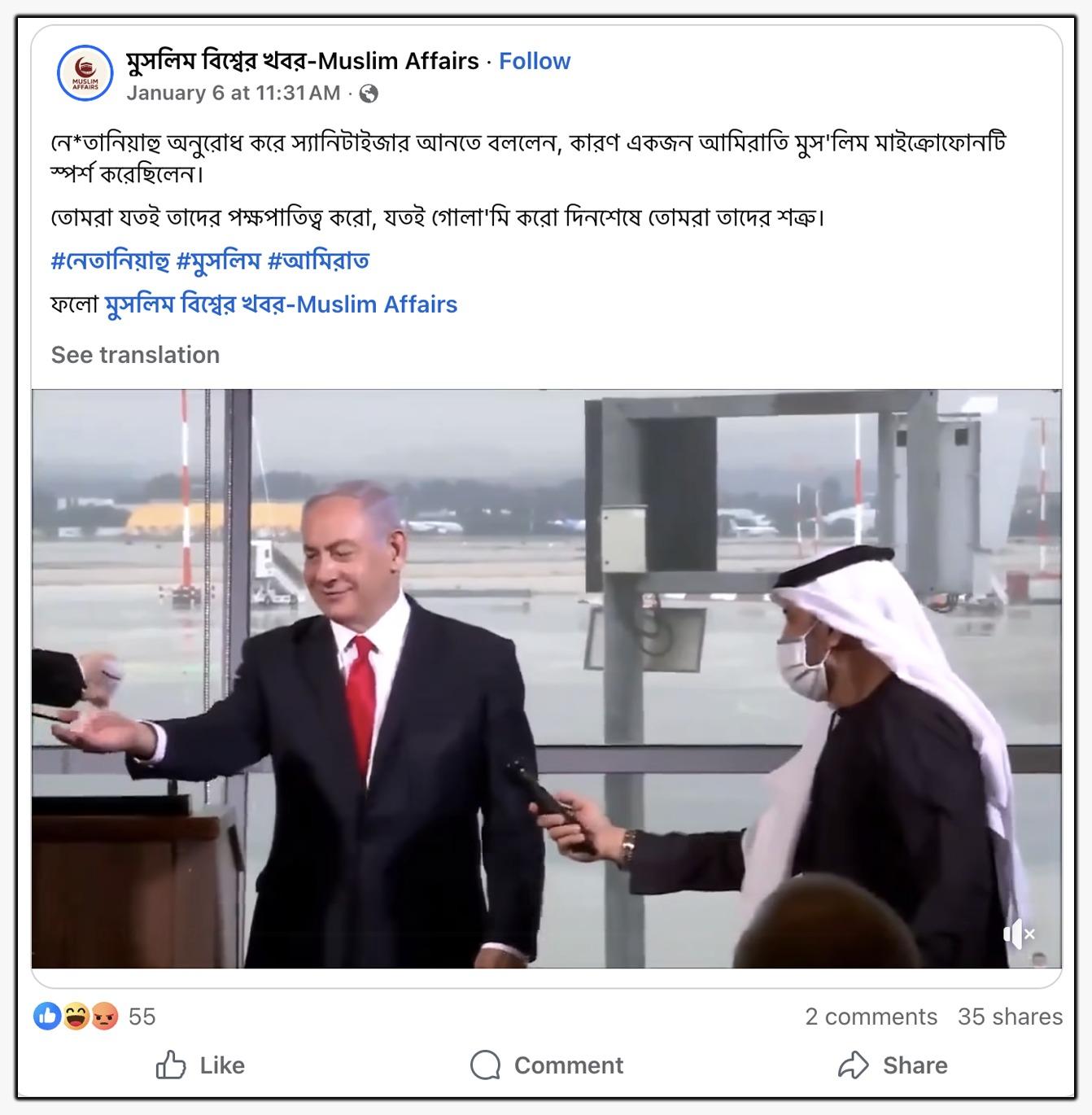Image resolution: width=1092 pixels, height=1115 pixels.
Task: Click the arrow icon beside Share
Action: (854, 1065)
